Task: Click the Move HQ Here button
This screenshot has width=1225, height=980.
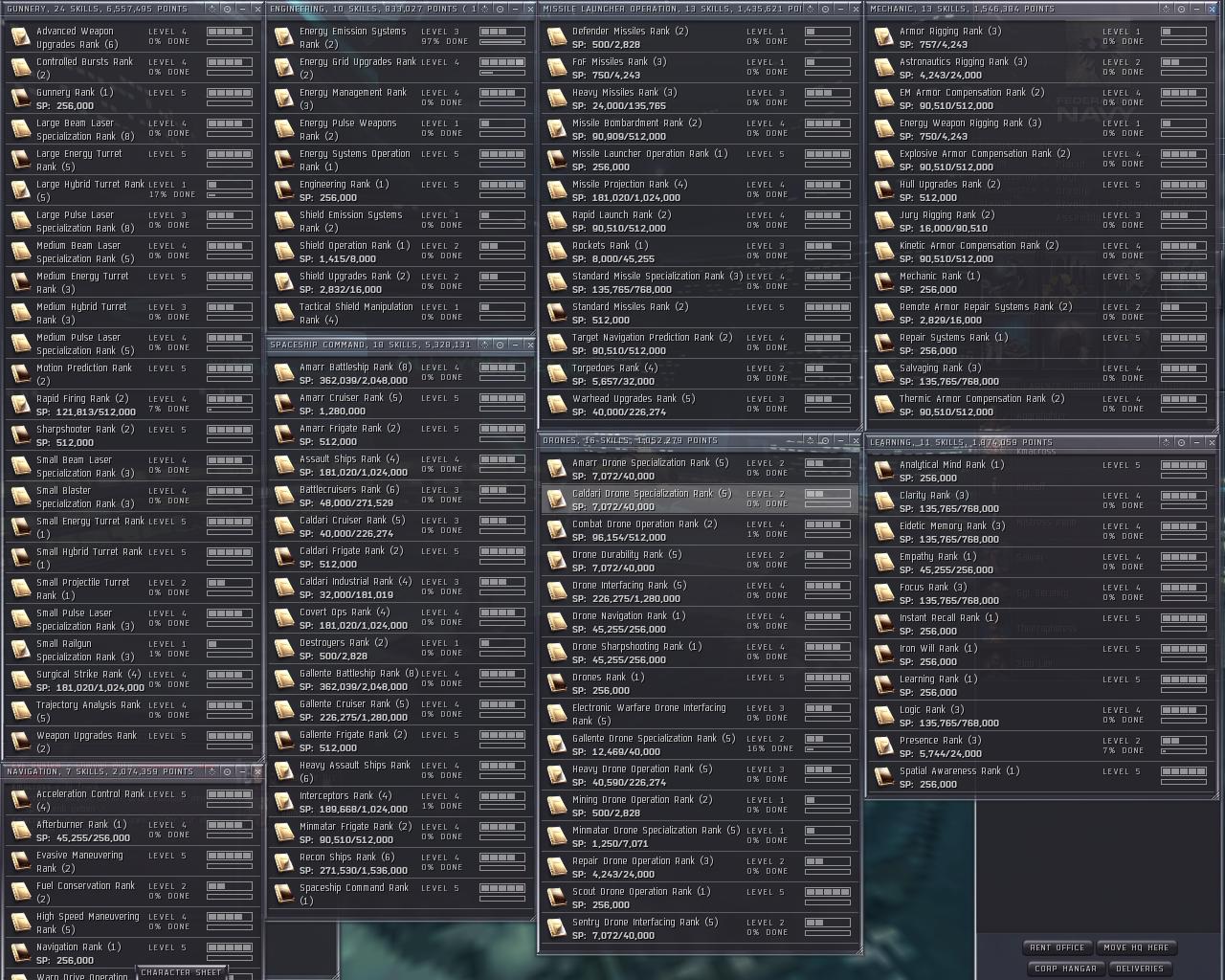Action: (x=1135, y=947)
